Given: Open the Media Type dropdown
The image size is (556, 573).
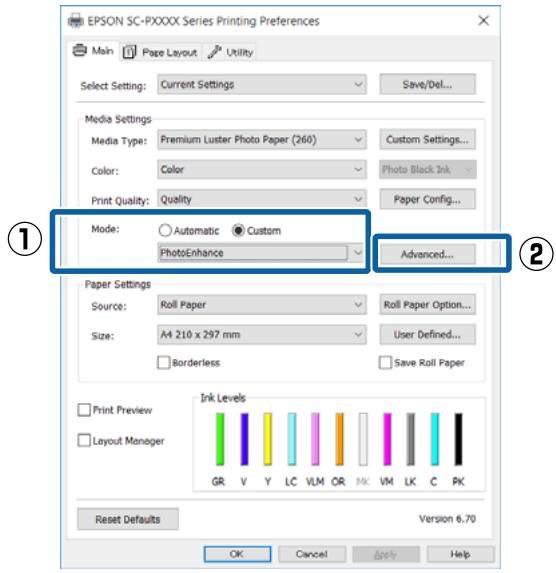Looking at the screenshot, I should (x=262, y=140).
